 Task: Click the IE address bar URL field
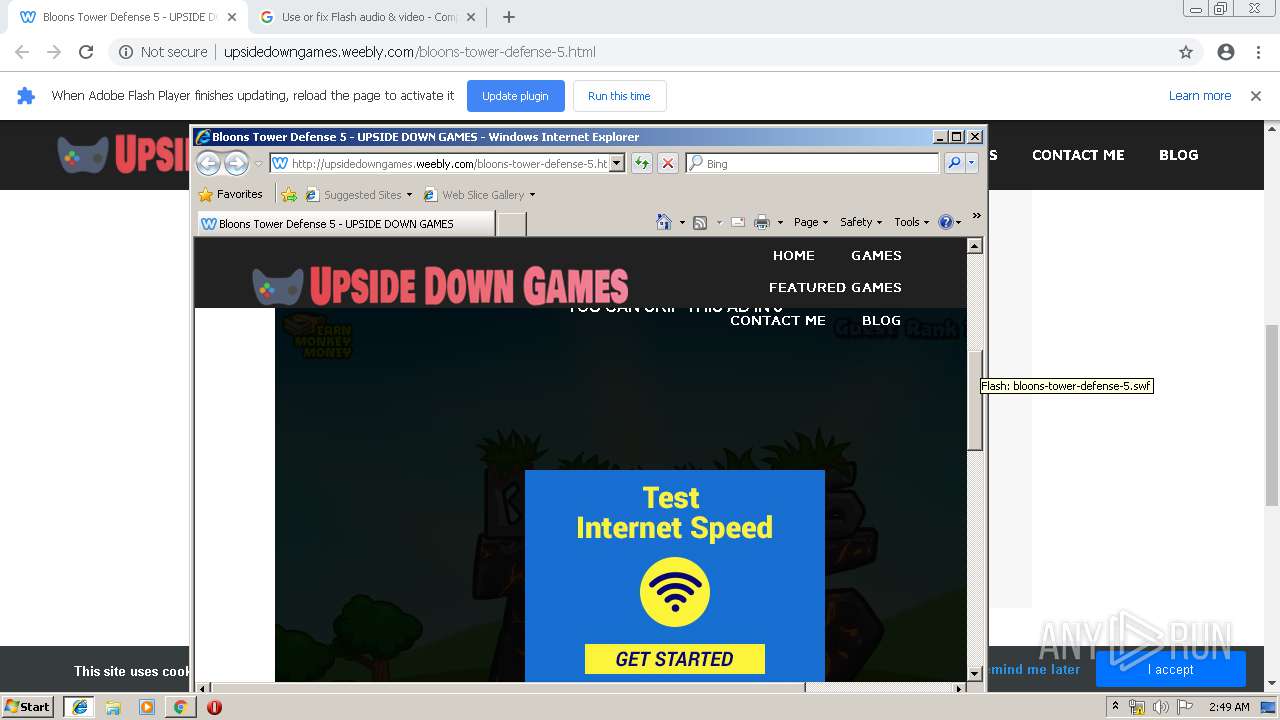[440, 163]
